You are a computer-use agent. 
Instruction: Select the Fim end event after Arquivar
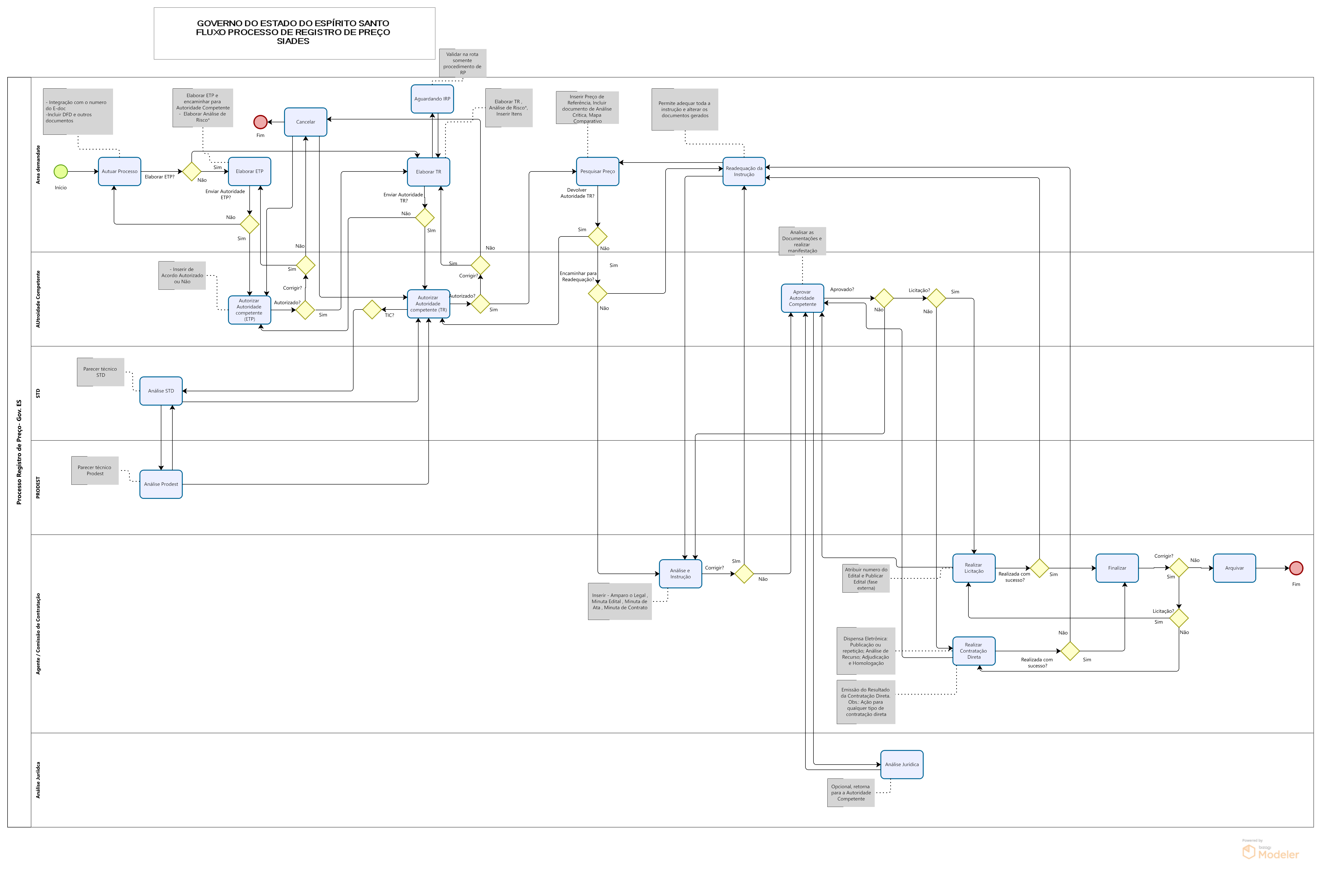pos(1296,568)
